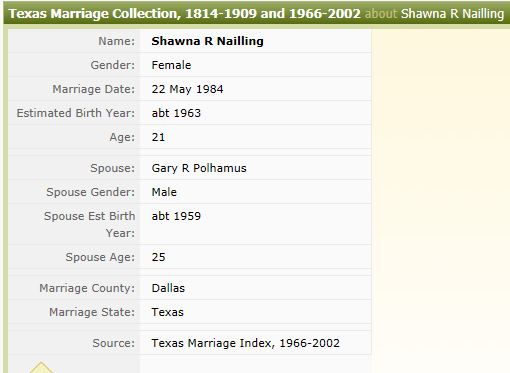This screenshot has height=373, width=510.
Task: Click the Spouse Est Birth Year label
Action: [x=90, y=224]
